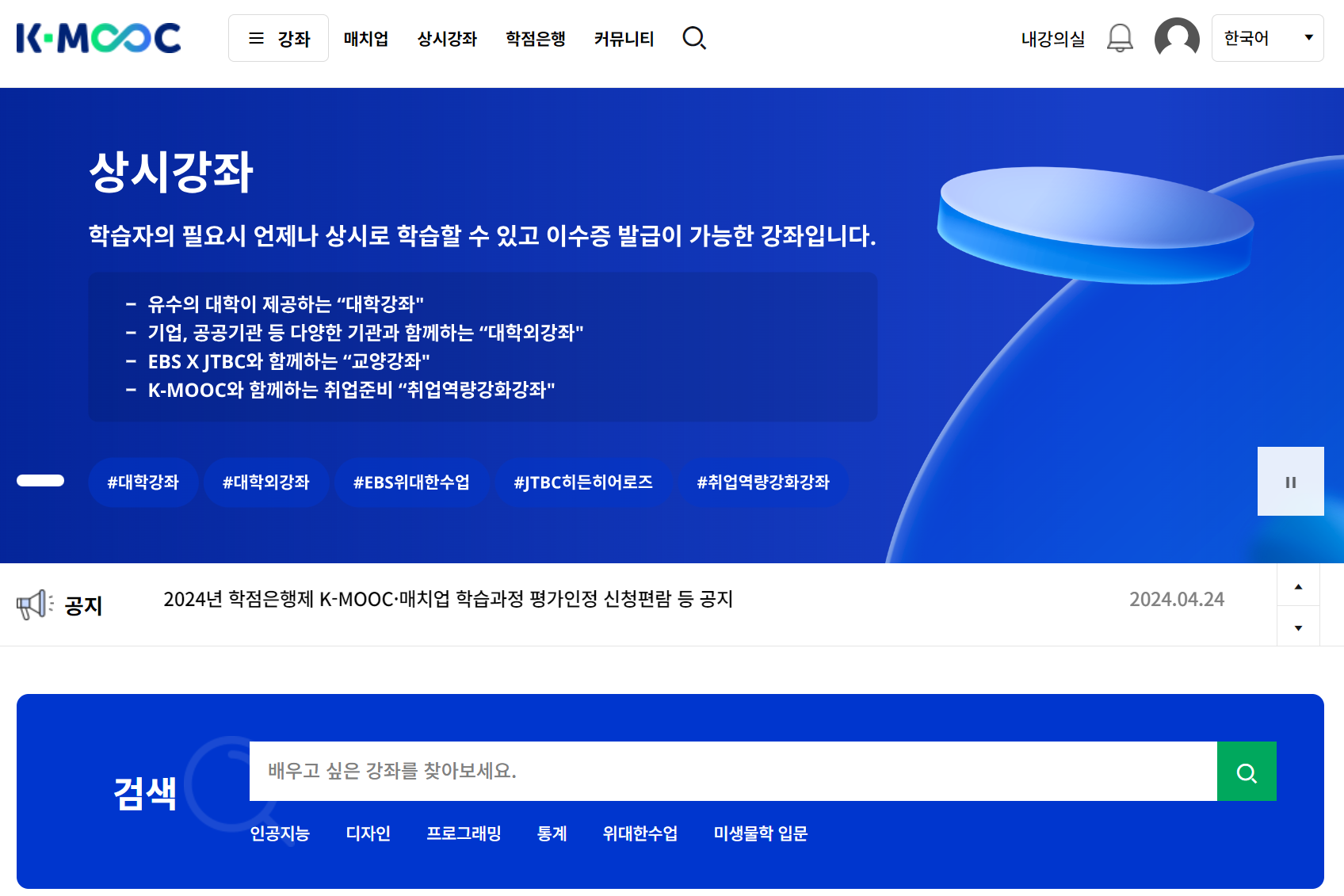Screen dimensions: 1344x896
Task: Click the carousel progress indicator bar
Action: point(40,481)
